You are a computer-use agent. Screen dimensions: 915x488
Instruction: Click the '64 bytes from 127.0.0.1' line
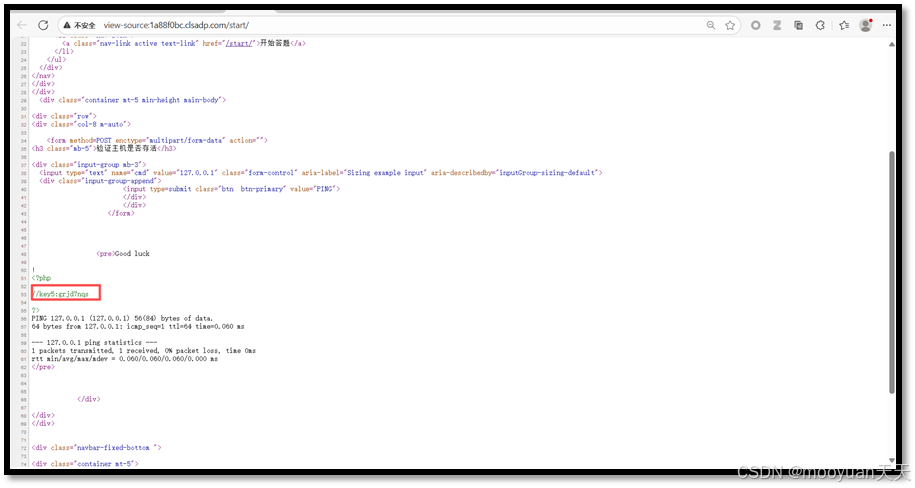[x=138, y=326]
